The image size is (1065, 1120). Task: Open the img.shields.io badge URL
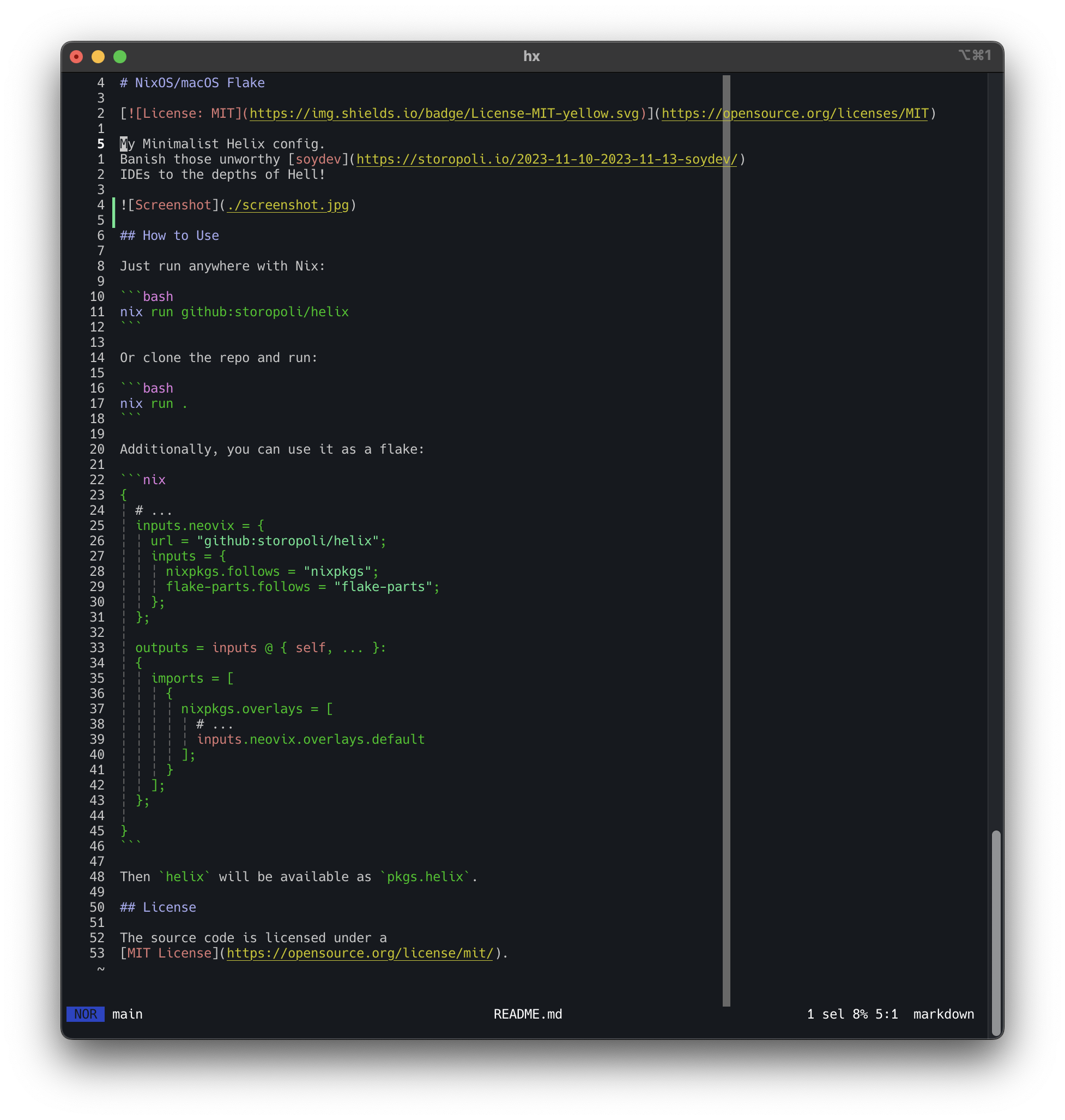(x=444, y=113)
